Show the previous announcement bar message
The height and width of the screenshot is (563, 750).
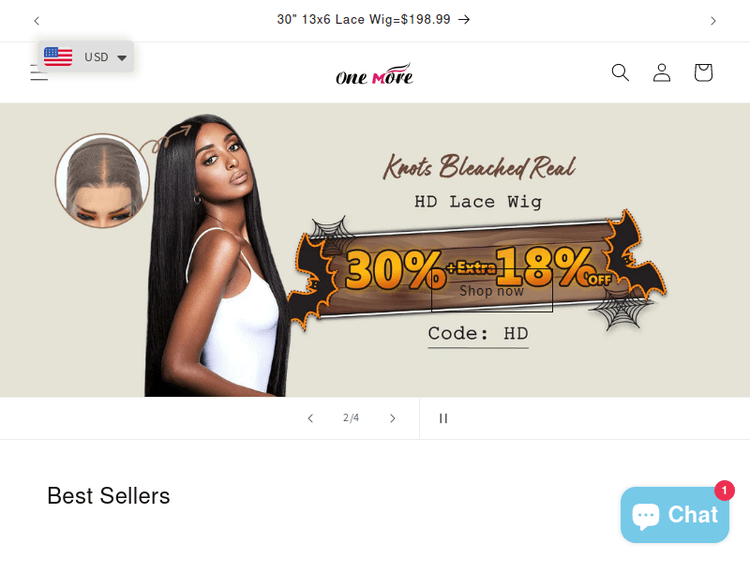[37, 21]
